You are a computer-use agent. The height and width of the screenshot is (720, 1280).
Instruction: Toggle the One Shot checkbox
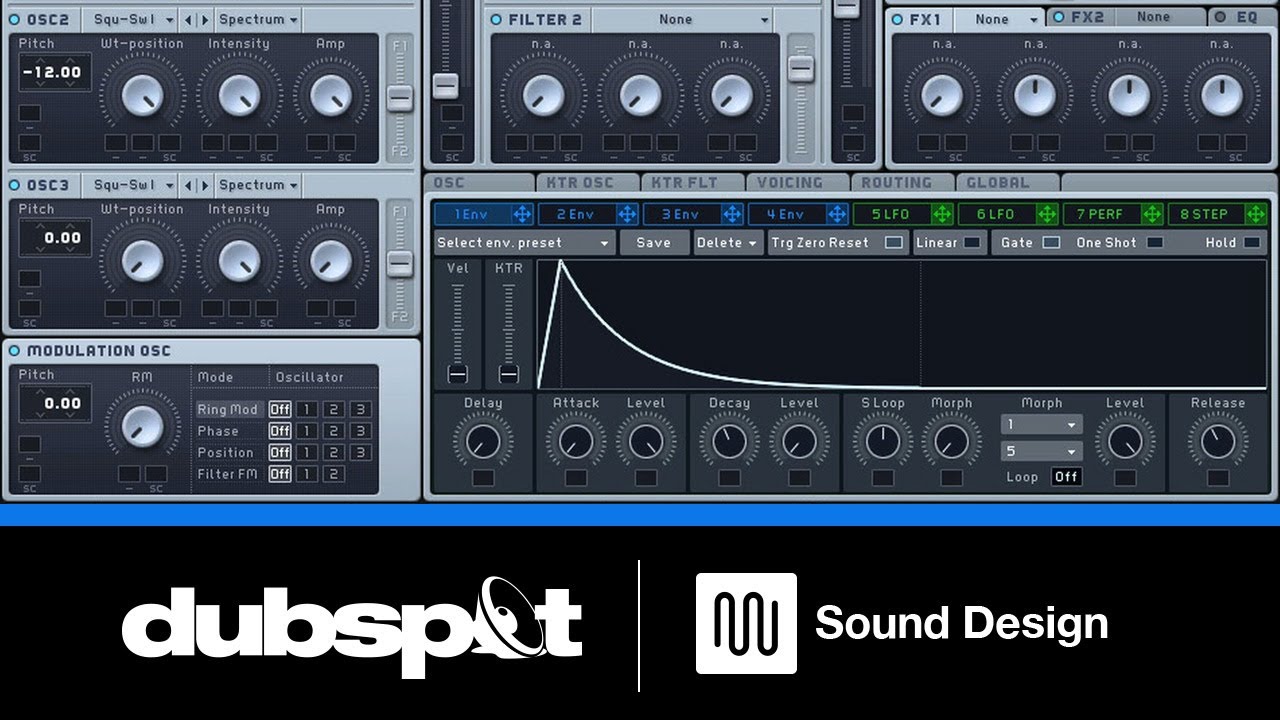click(1155, 243)
